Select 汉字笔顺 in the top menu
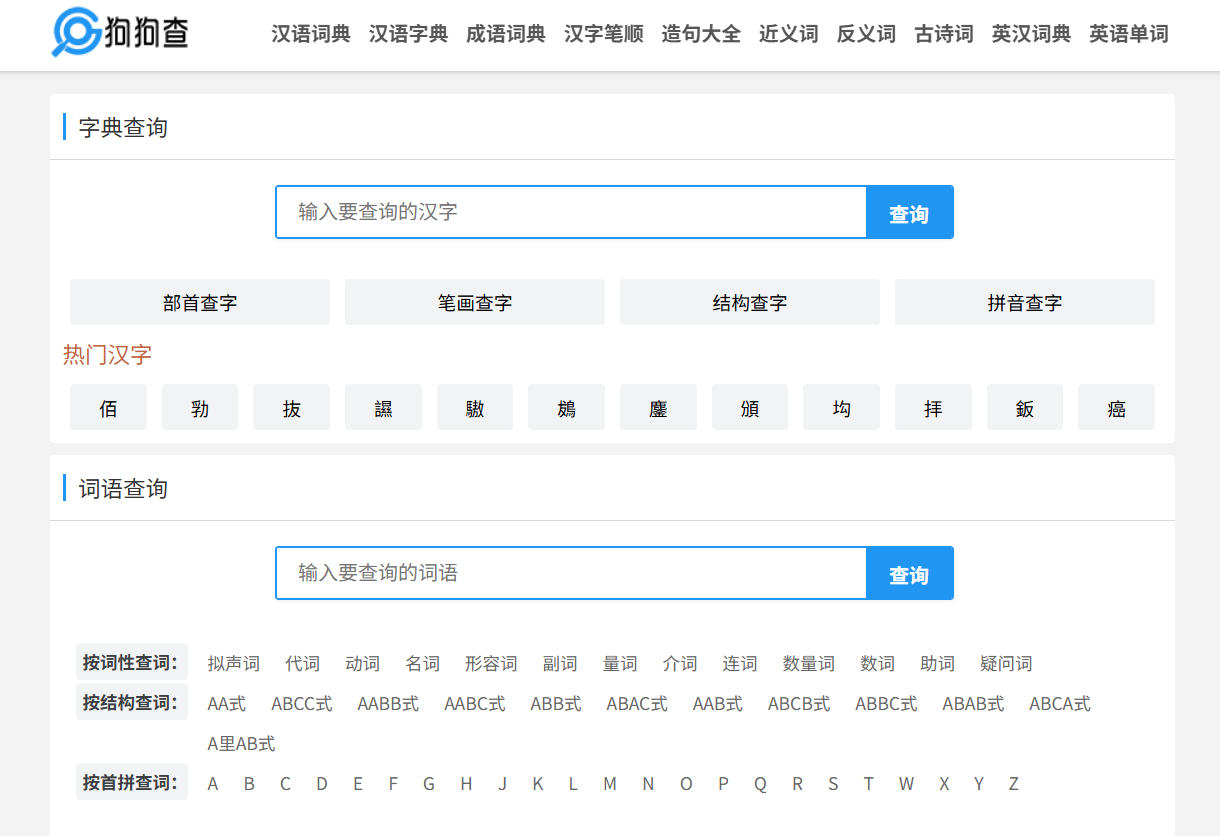The width and height of the screenshot is (1220, 836). (x=604, y=34)
